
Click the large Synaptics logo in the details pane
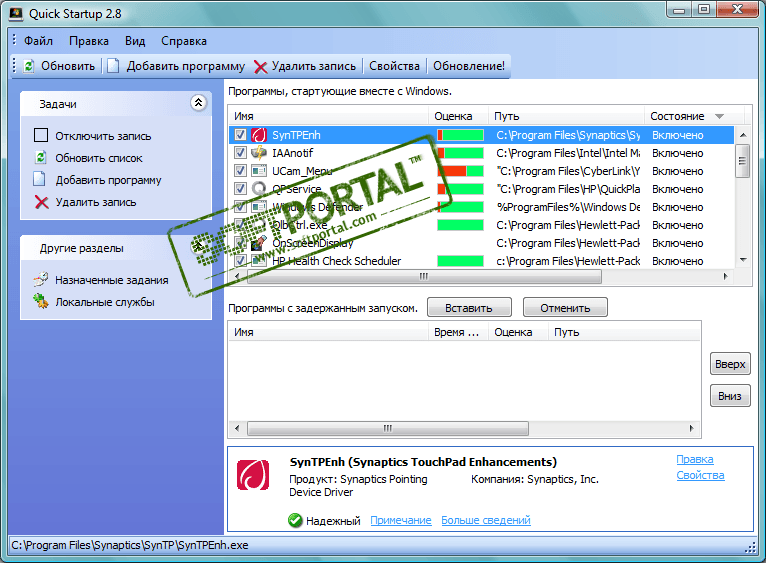253,475
